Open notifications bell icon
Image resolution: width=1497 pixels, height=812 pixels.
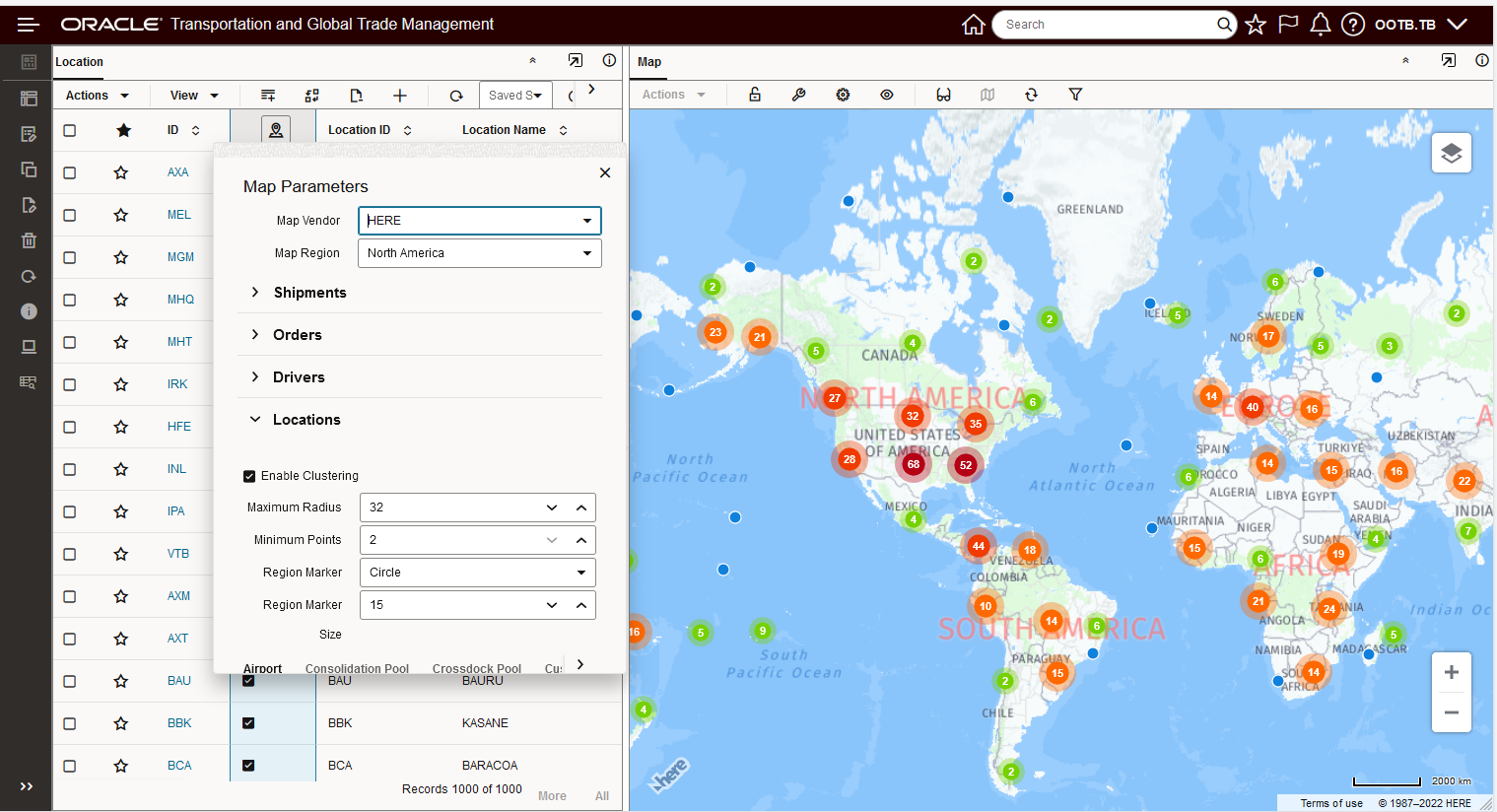(1320, 25)
